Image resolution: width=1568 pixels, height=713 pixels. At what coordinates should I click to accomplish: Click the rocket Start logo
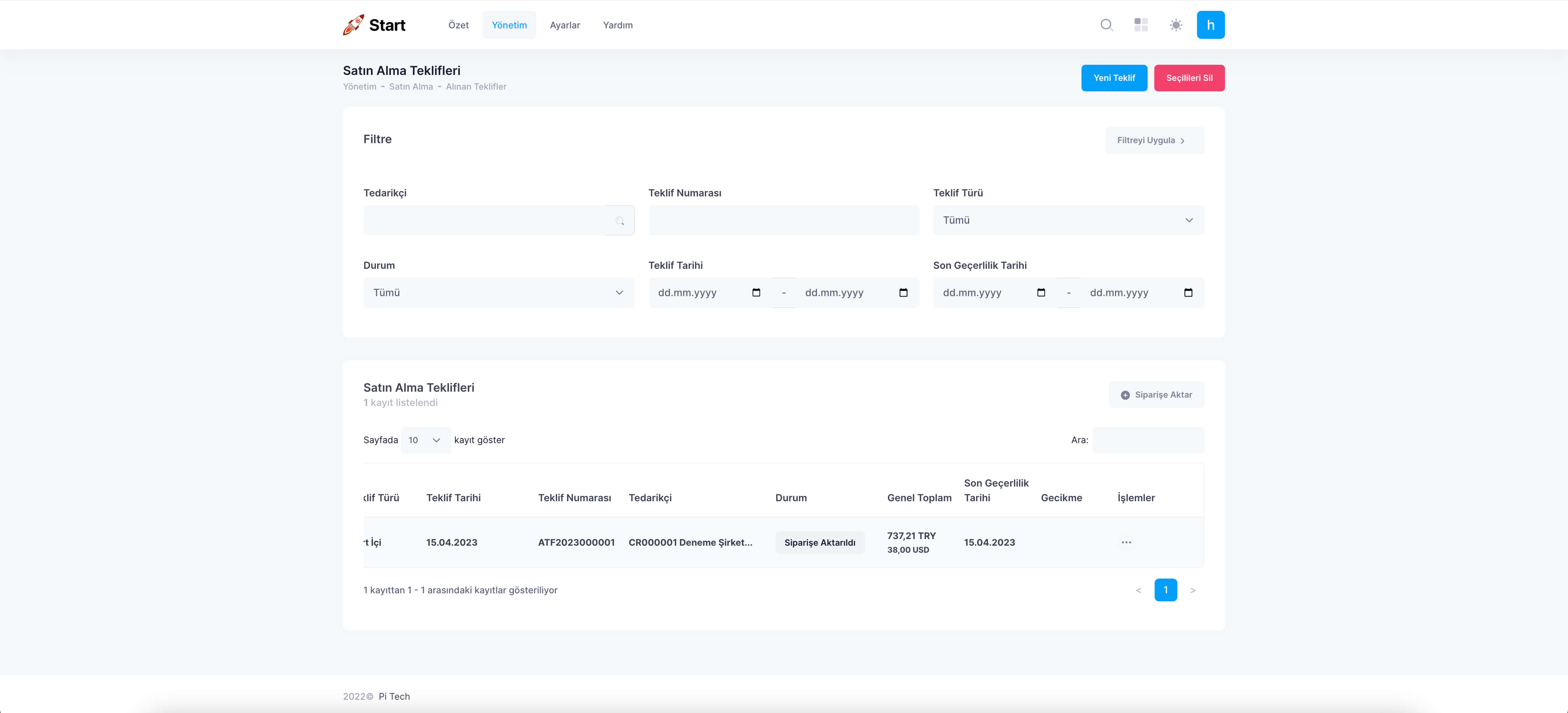point(374,25)
